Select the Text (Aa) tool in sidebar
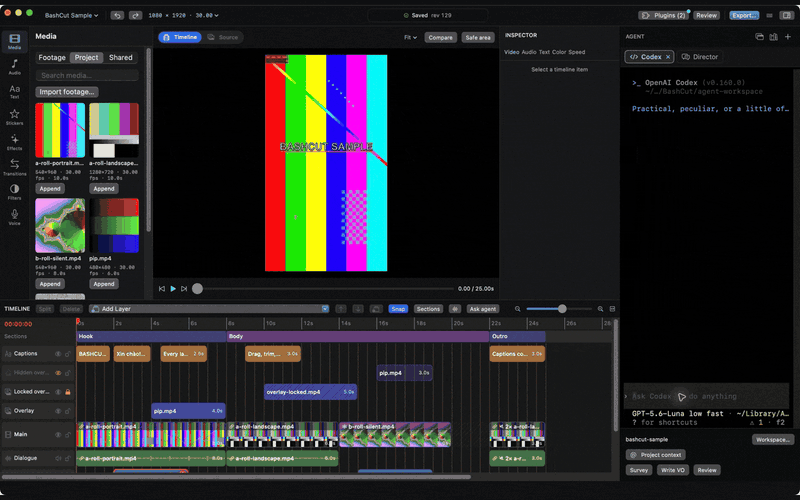Viewport: 800px width, 500px height. (x=14, y=92)
